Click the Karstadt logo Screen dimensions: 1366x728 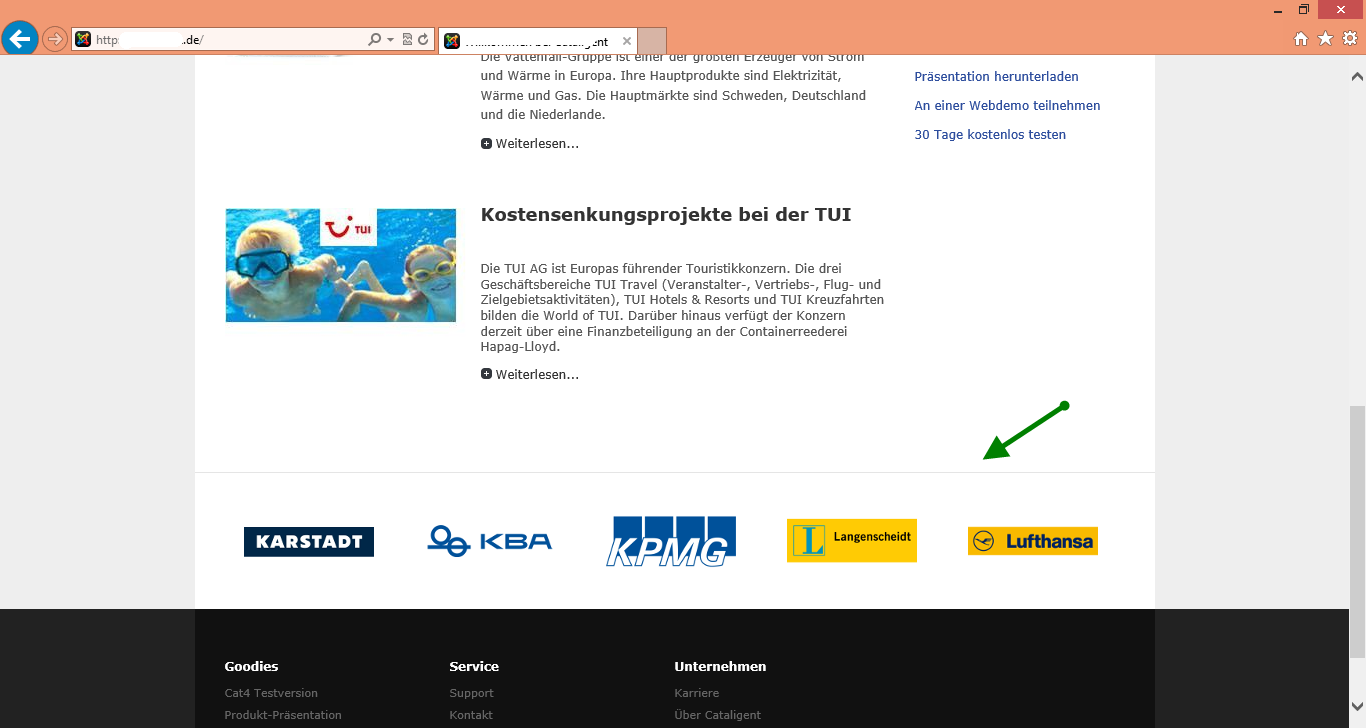point(309,542)
